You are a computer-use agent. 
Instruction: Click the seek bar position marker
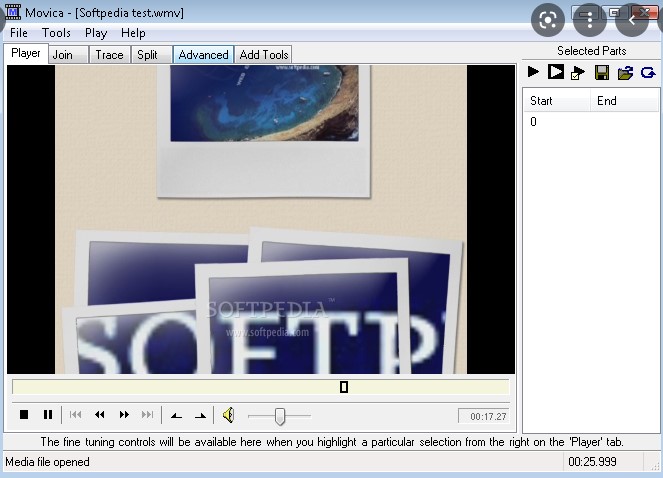(x=344, y=387)
